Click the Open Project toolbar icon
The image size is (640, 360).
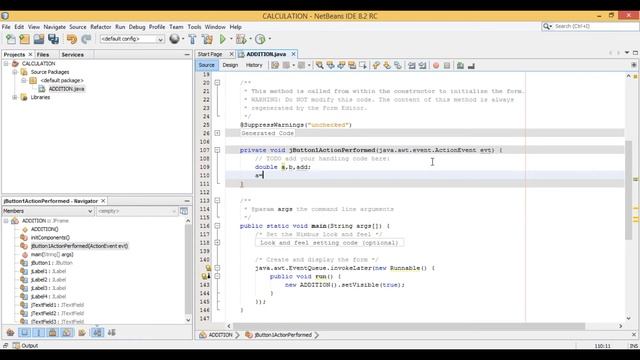coord(39,39)
